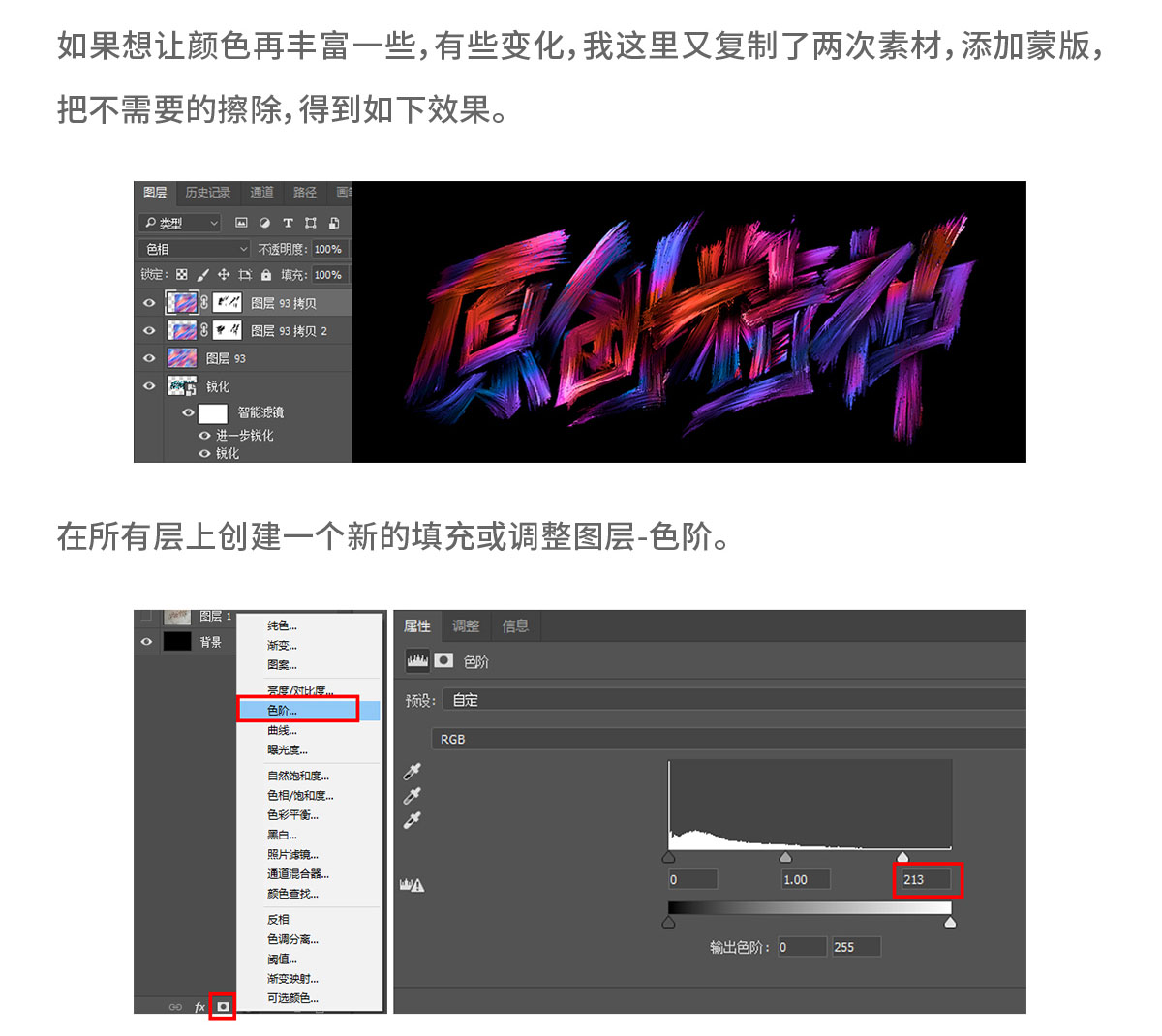Hide the 锐化 smart object layer
The image size is (1162, 1036).
[149, 385]
